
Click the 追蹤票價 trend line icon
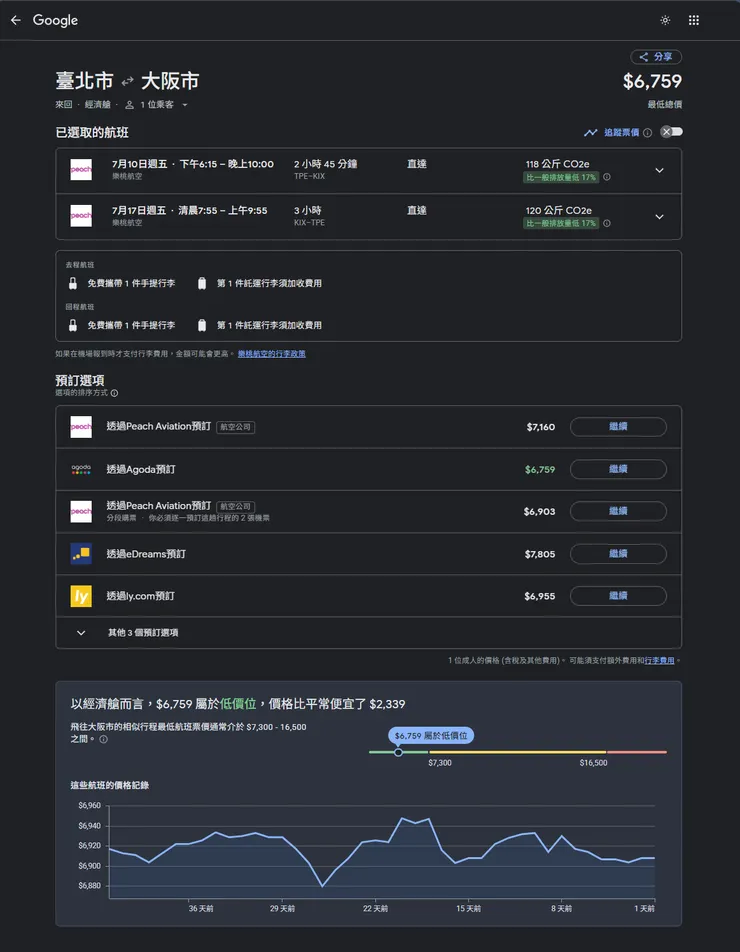591,132
